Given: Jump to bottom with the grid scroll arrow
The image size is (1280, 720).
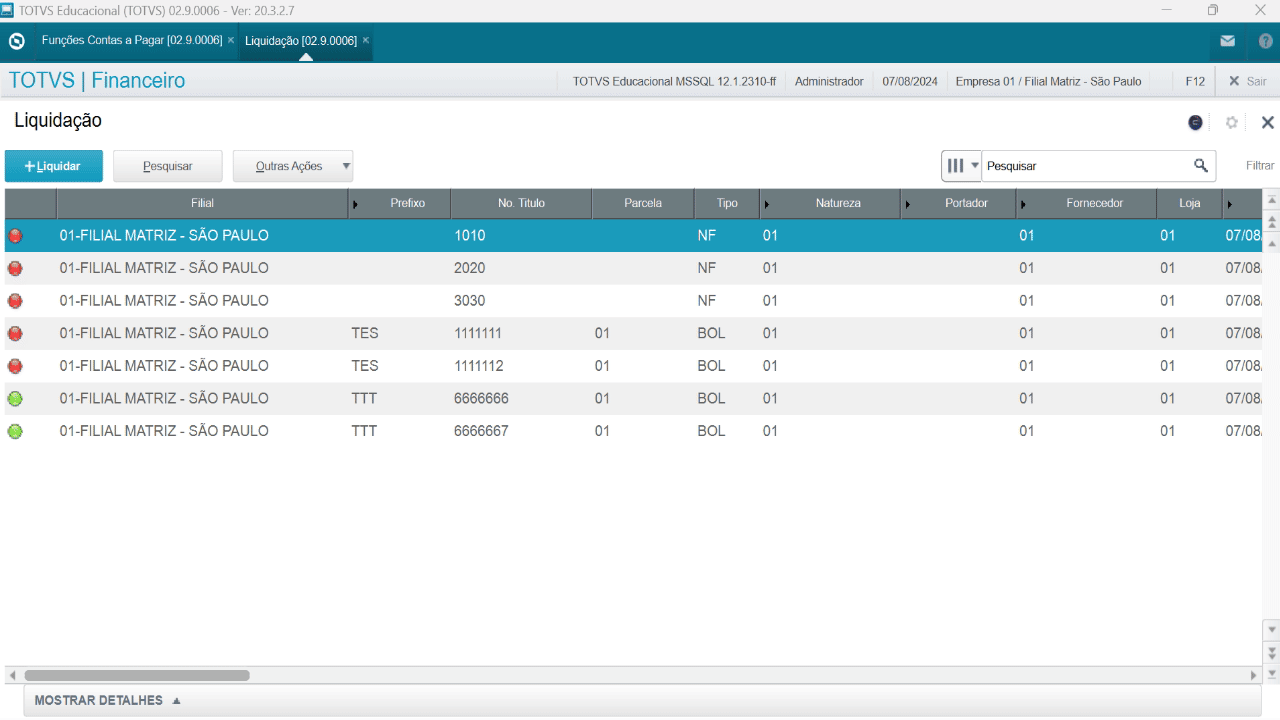Looking at the screenshot, I should tap(1272, 673).
